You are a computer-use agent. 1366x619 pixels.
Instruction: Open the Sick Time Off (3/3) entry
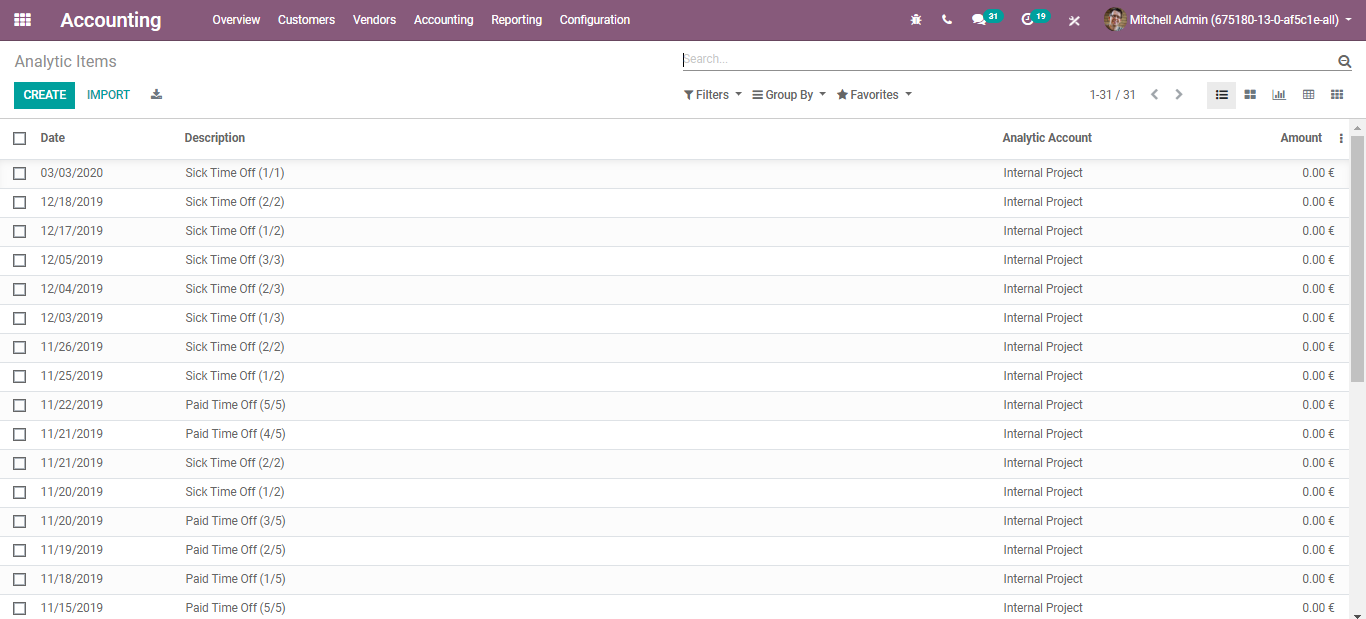click(235, 260)
